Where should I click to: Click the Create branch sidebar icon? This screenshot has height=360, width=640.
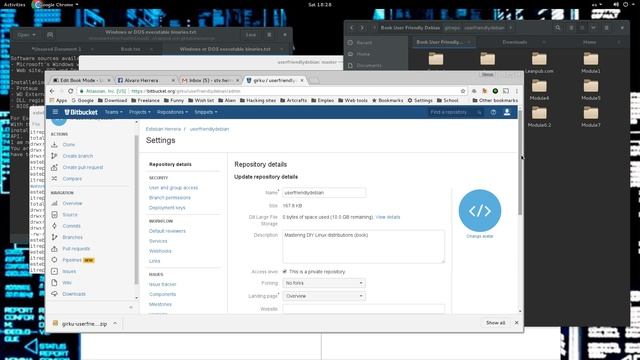click(54, 156)
